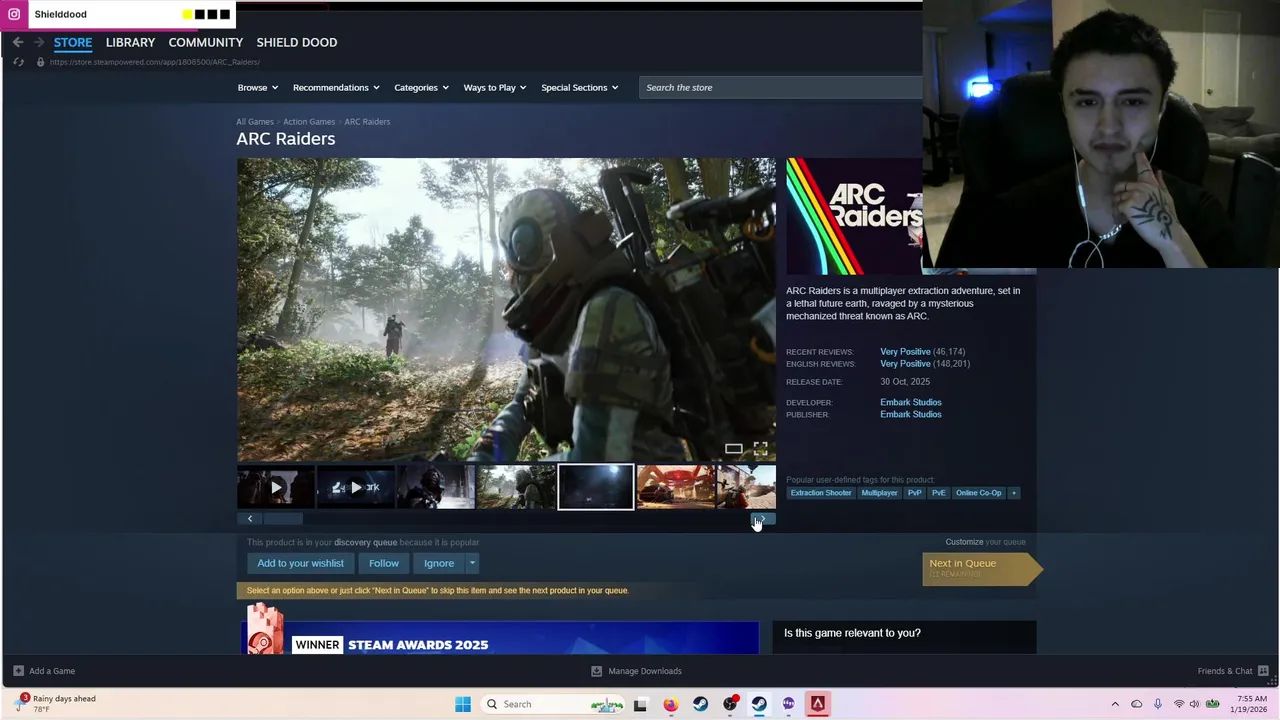The height and width of the screenshot is (720, 1280).
Task: Open the SHIELD DOOD profile tab
Action: (x=297, y=42)
